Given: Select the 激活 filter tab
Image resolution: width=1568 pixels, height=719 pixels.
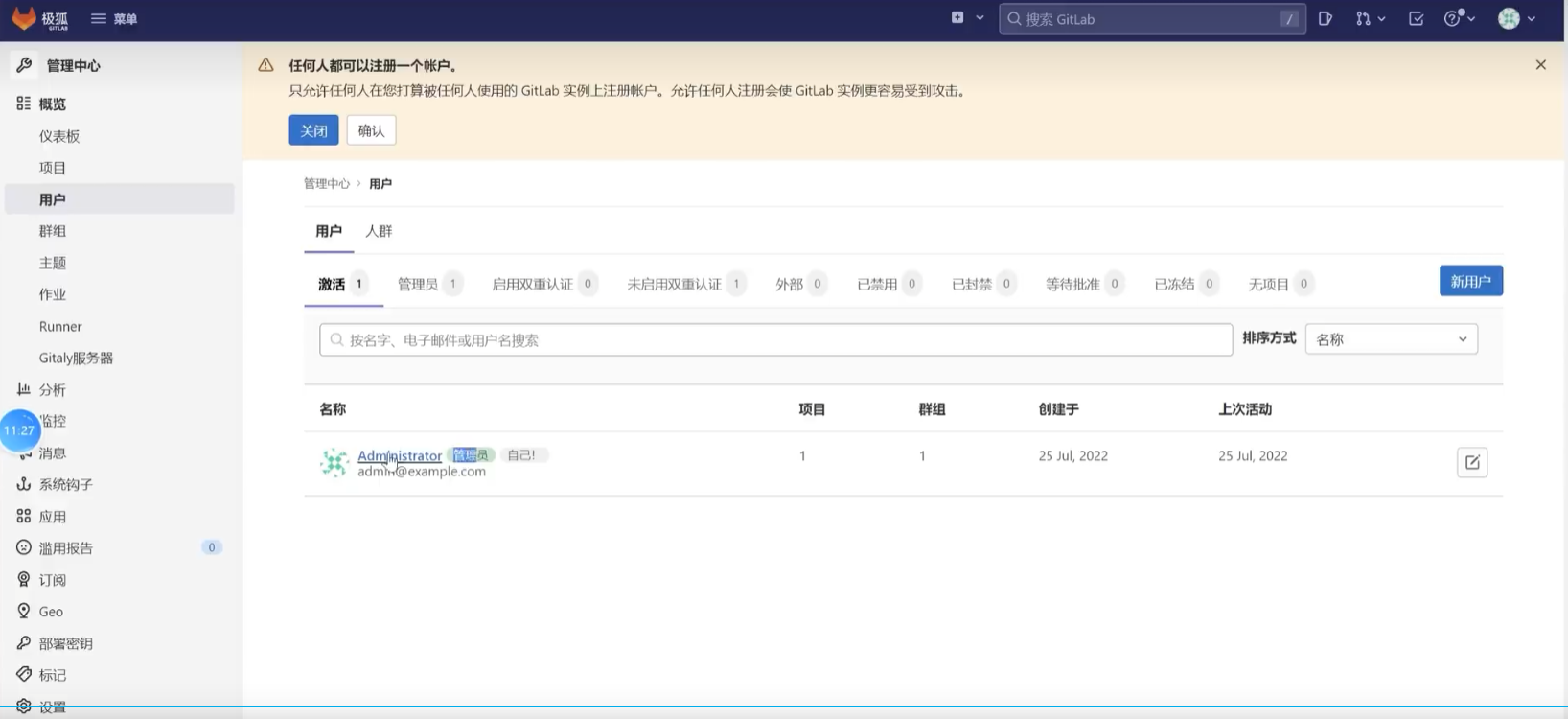Looking at the screenshot, I should 343,284.
